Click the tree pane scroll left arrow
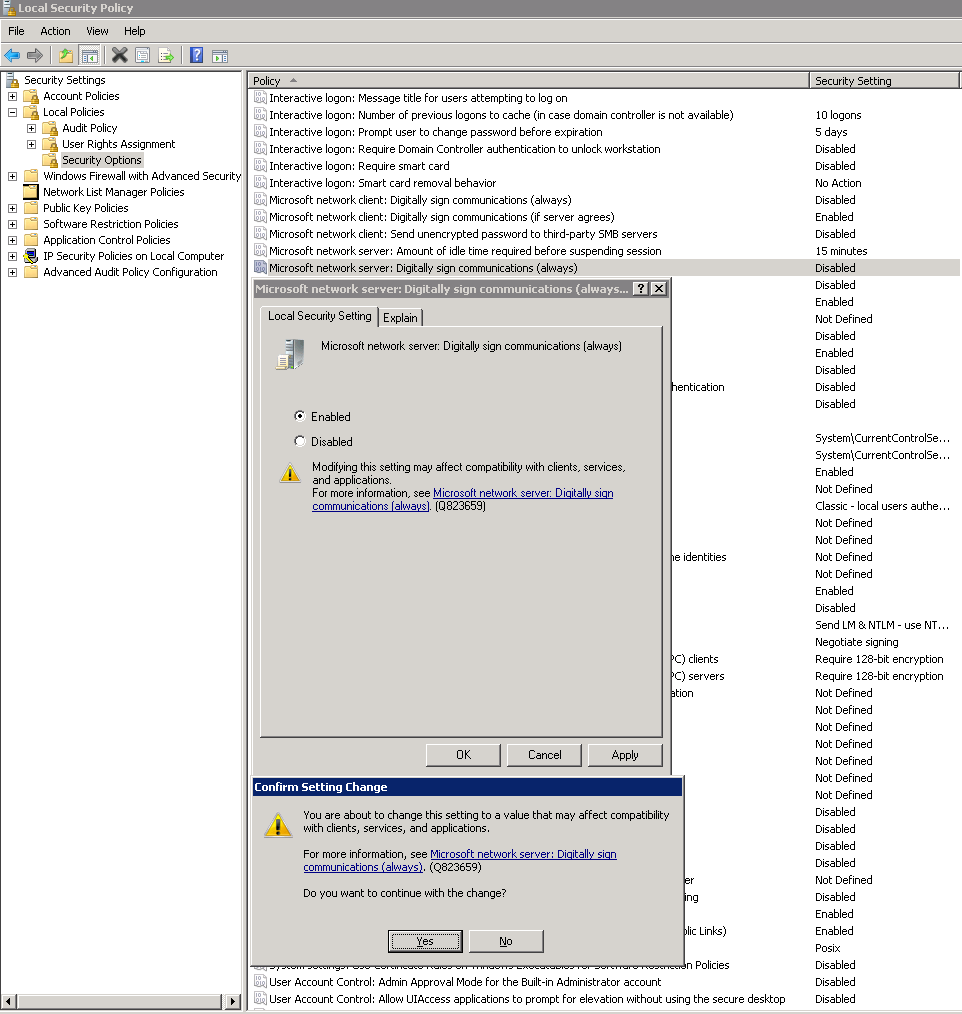 (x=8, y=1001)
